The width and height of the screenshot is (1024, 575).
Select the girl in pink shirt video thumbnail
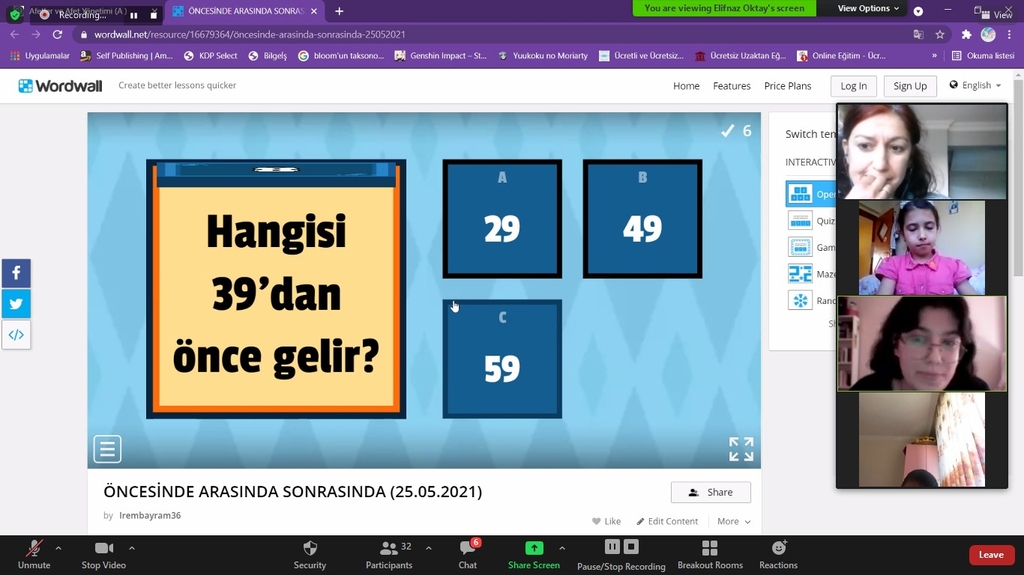tap(922, 248)
